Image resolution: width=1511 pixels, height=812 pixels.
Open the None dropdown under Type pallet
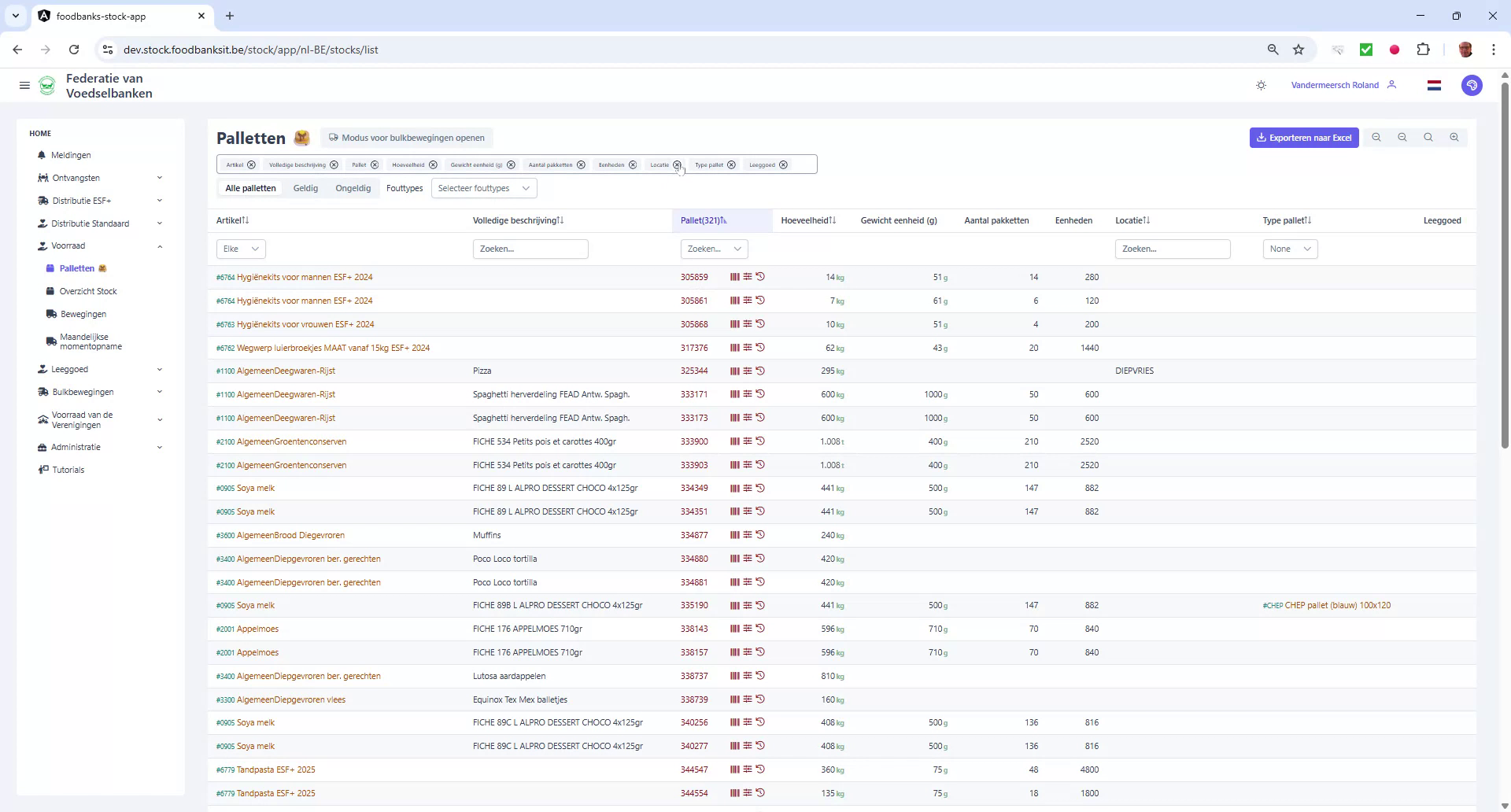pyautogui.click(x=1290, y=249)
